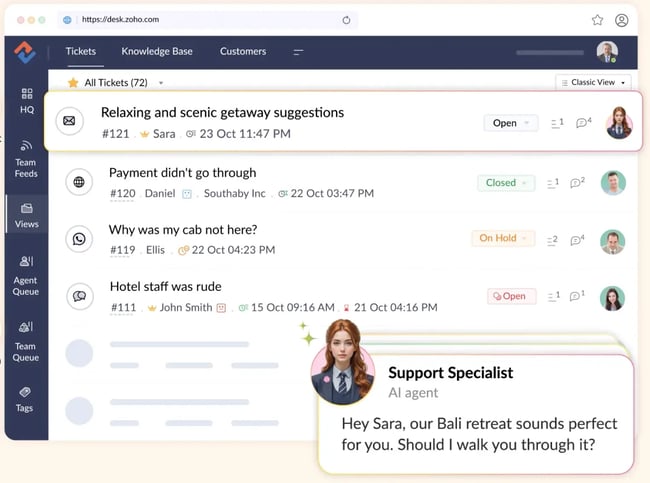
Task: Switch to the Tickets tab
Action: tap(81, 51)
